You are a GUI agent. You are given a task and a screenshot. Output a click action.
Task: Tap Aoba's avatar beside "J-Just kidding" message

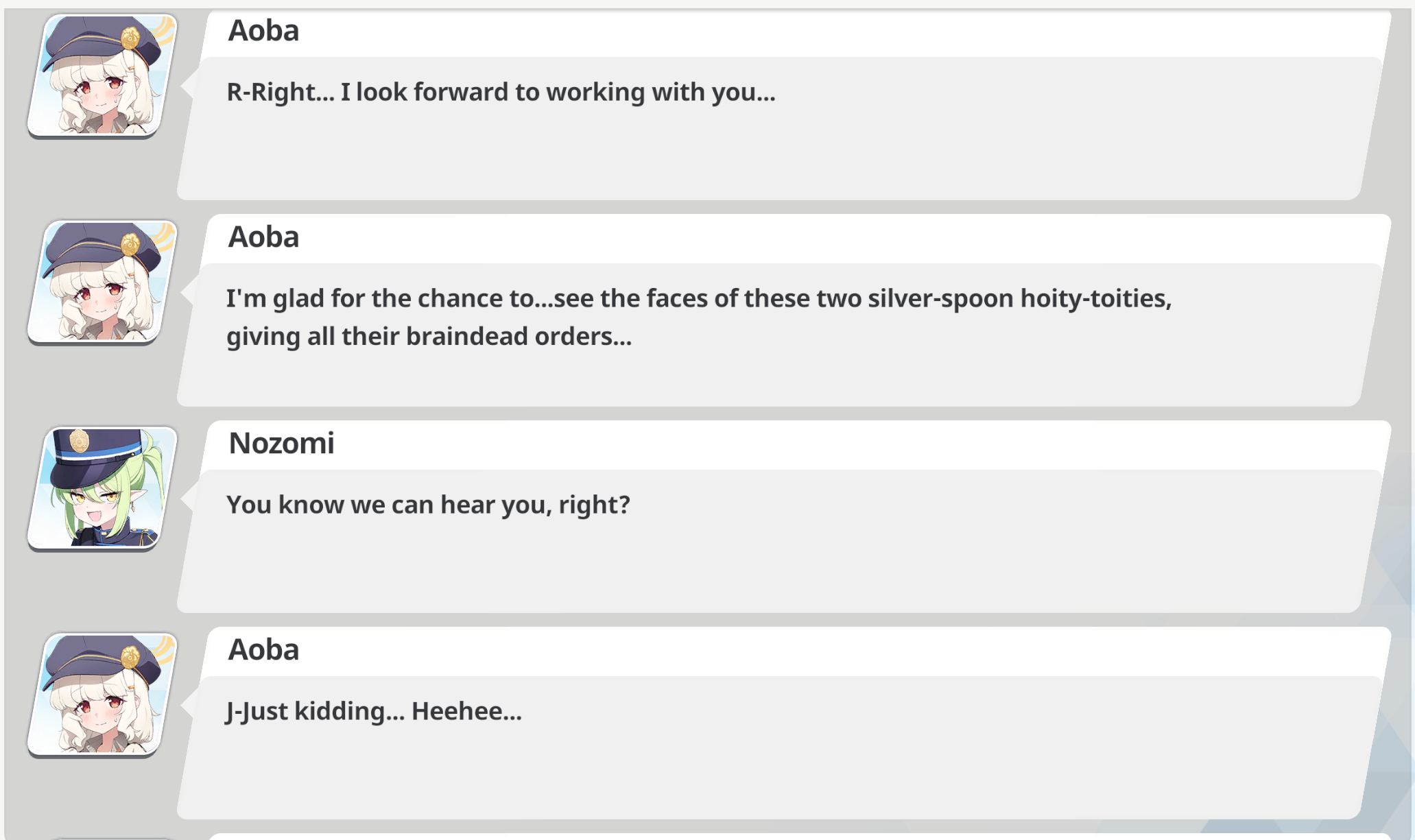(102, 695)
